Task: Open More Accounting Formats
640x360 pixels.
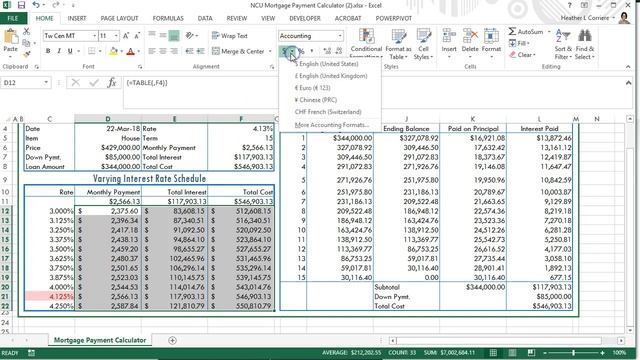Action: pos(331,125)
